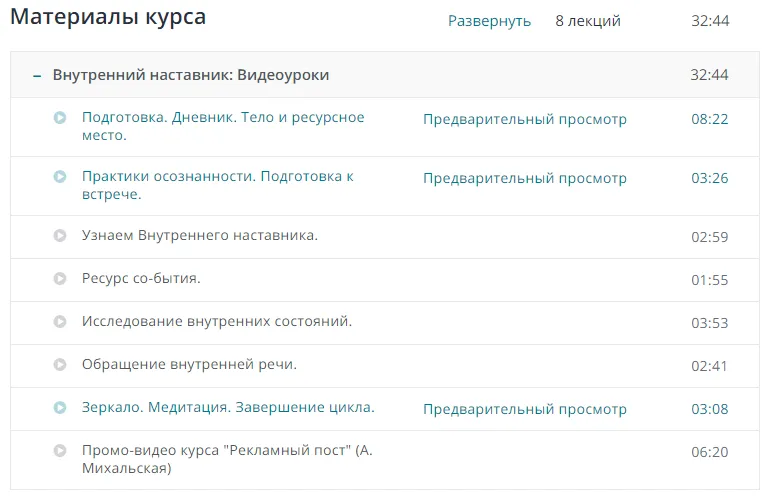Select the 'Узнаем Внутреннего наставника.' lecture row
Image resolution: width=766 pixels, height=496 pixels.
pyautogui.click(x=200, y=235)
